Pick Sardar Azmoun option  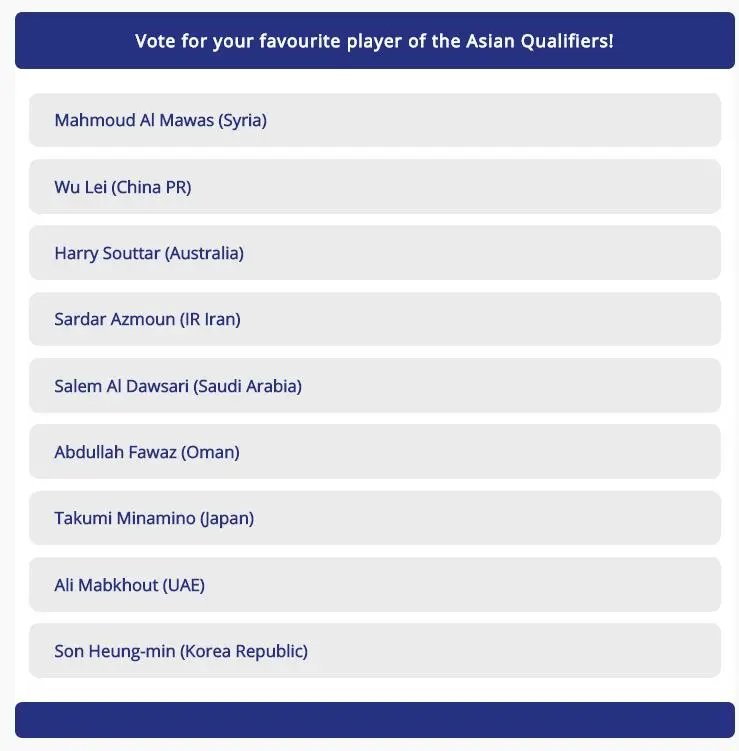[x=374, y=319]
